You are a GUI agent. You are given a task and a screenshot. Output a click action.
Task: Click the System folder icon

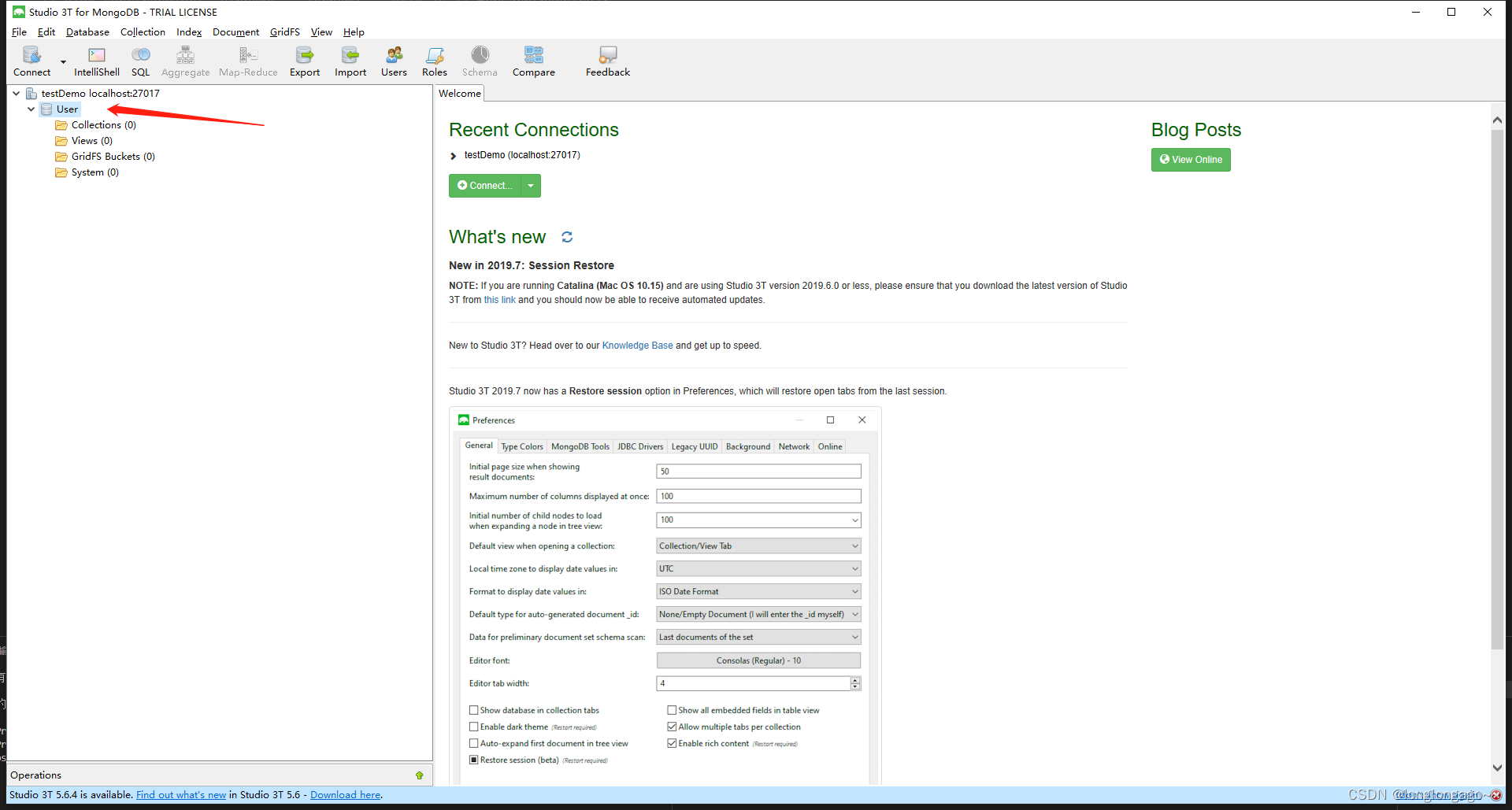tap(61, 172)
